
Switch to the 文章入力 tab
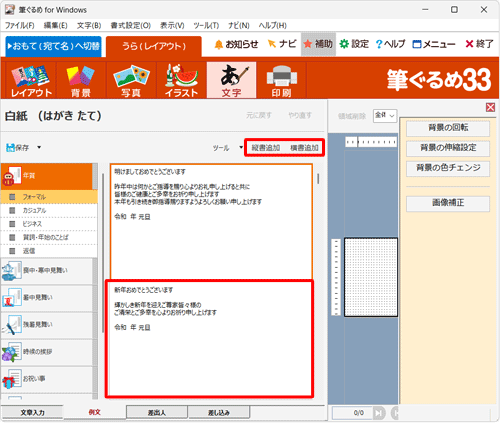(32, 412)
